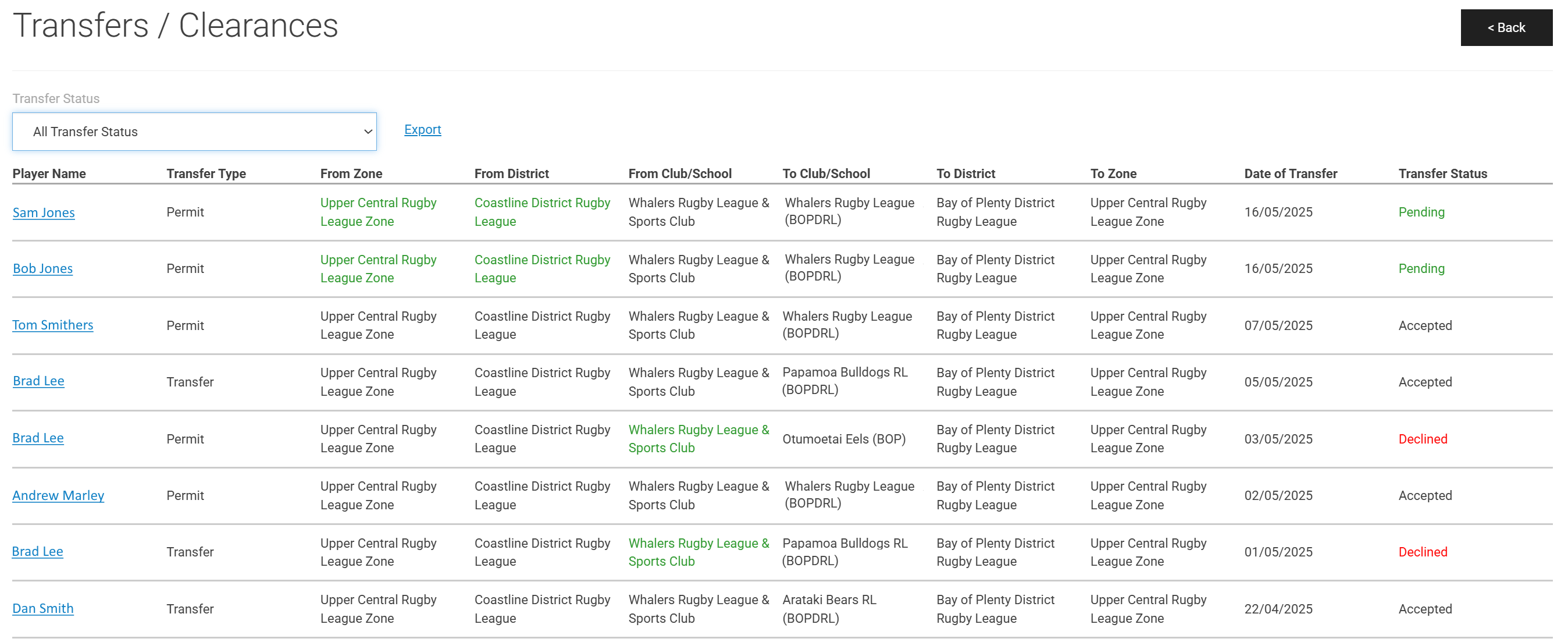
Task: Click green Coastline District in Bob Jones row
Action: click(543, 269)
